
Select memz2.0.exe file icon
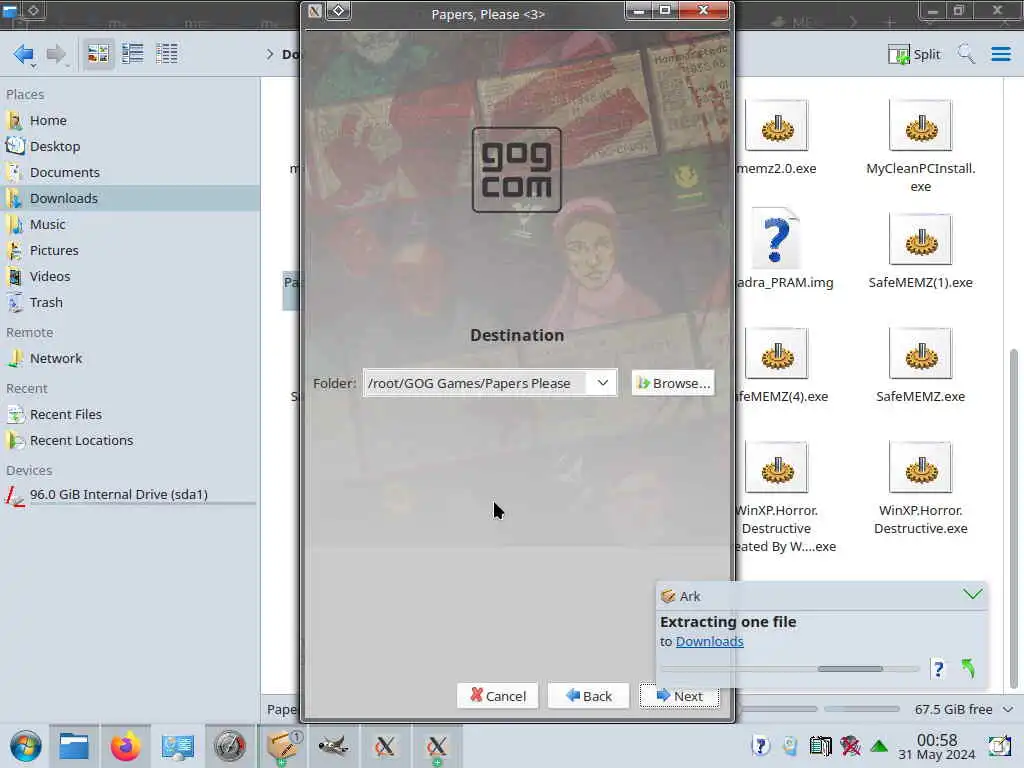tap(776, 125)
